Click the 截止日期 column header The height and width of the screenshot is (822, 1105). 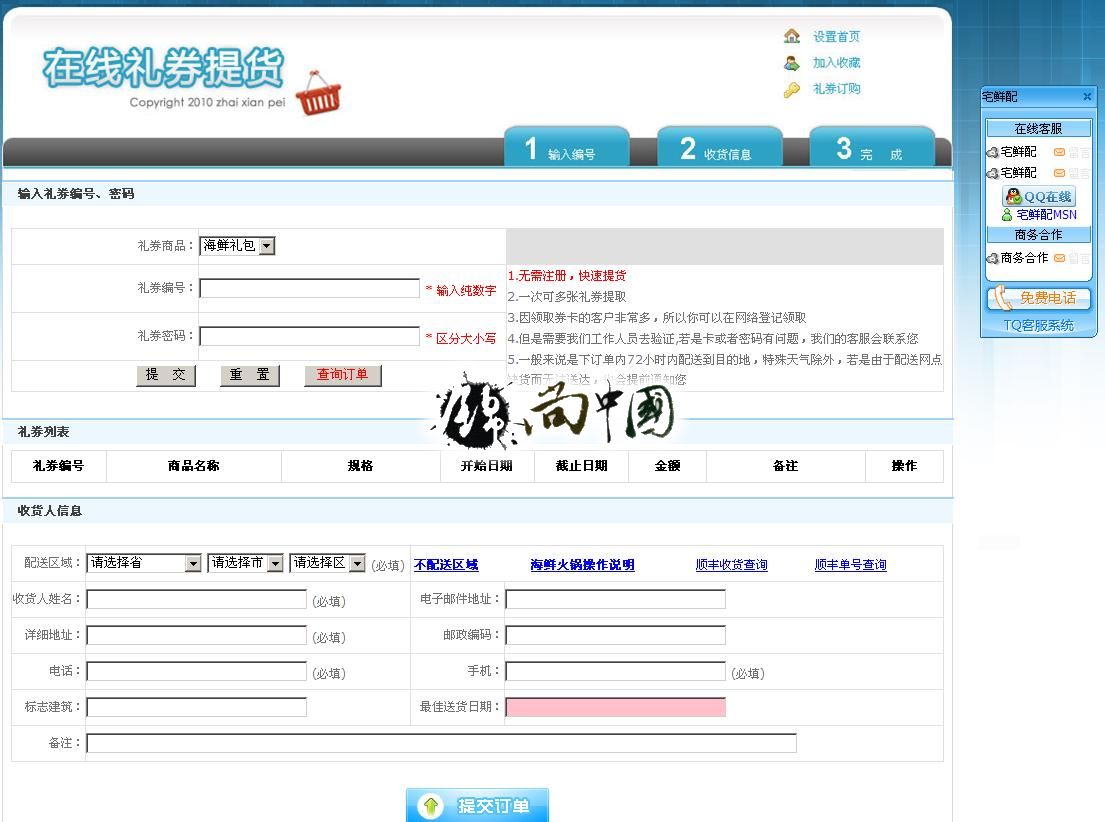point(581,466)
